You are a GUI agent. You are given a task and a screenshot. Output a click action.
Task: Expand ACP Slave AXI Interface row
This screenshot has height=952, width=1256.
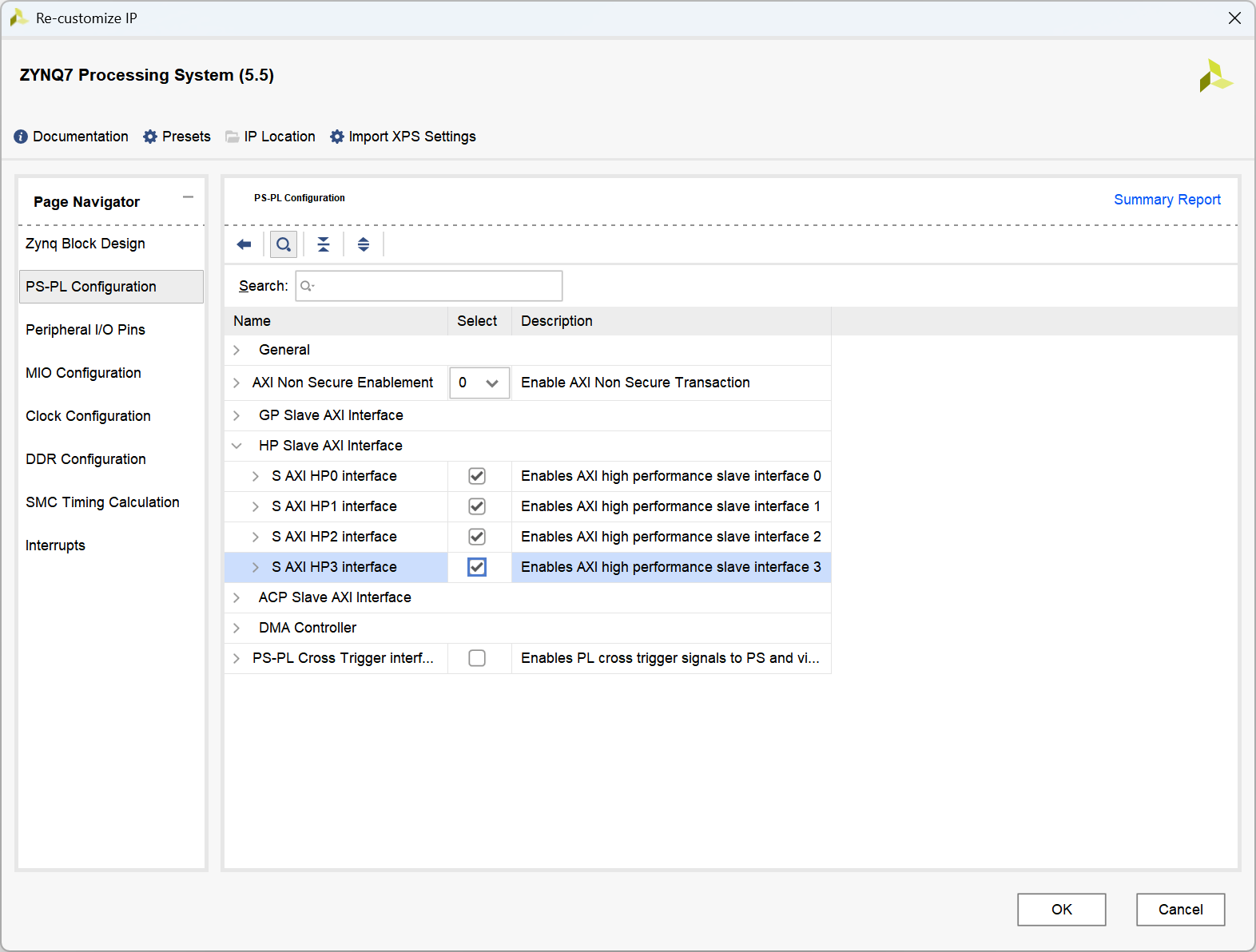(236, 597)
